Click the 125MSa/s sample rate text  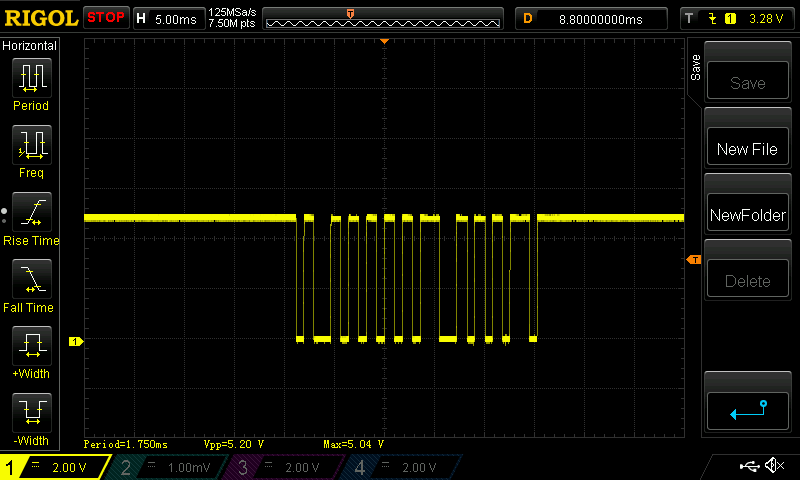(232, 12)
